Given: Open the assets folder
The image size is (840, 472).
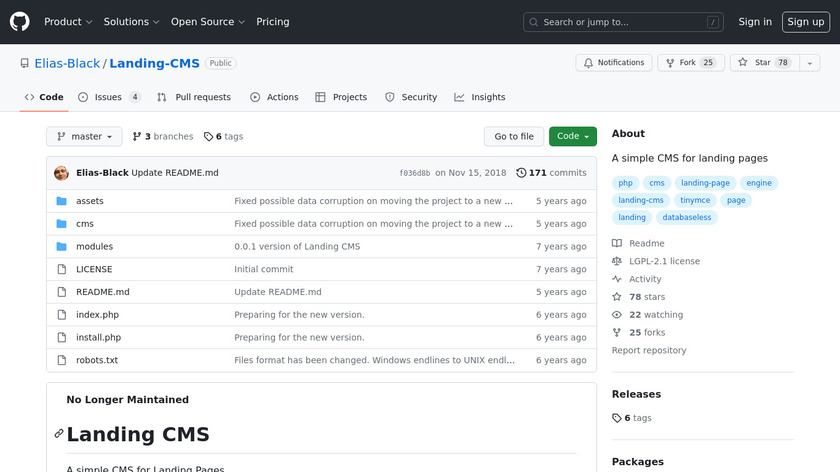Looking at the screenshot, I should (x=90, y=201).
